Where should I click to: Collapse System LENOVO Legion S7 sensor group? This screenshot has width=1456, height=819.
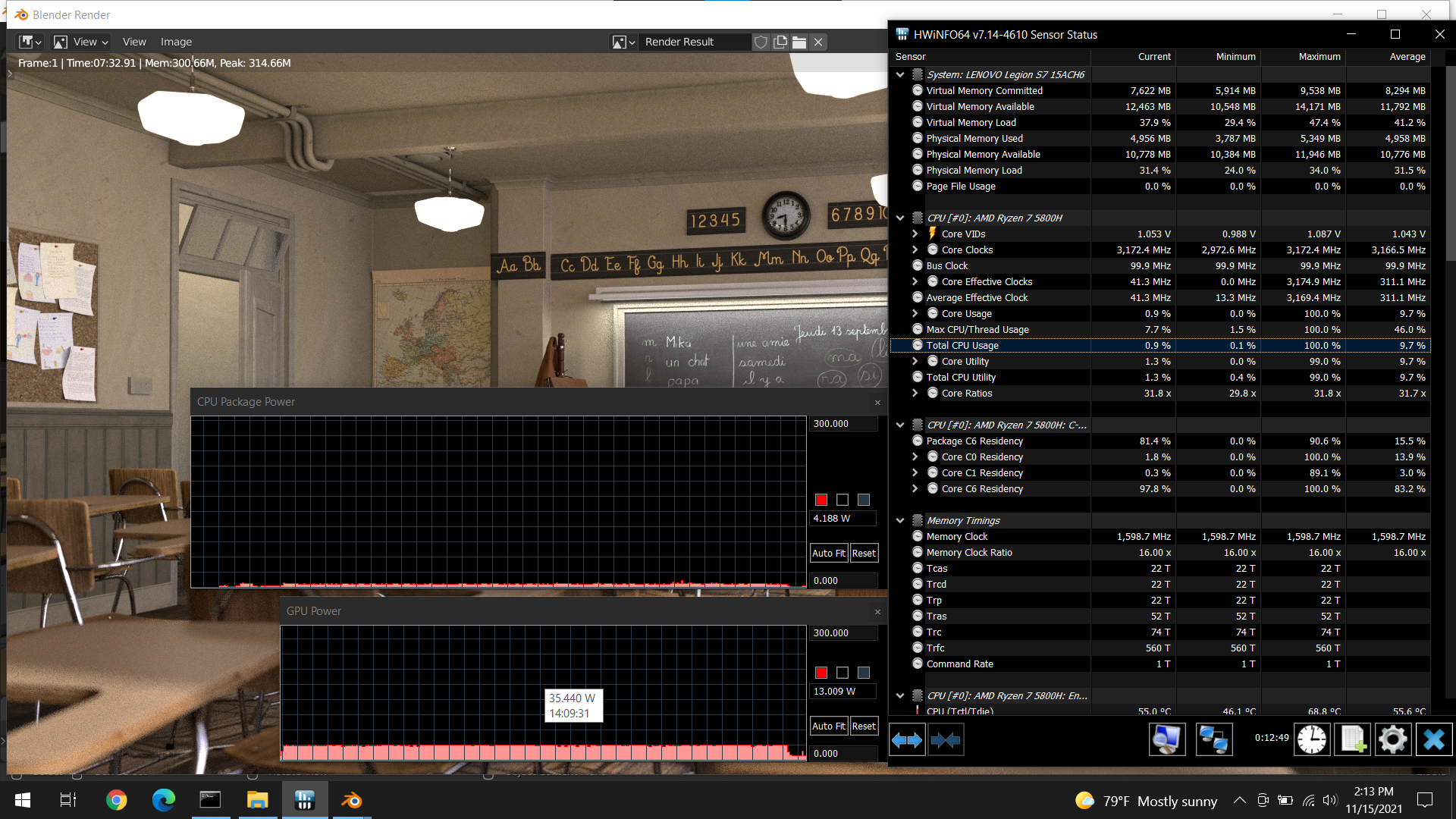(x=900, y=74)
